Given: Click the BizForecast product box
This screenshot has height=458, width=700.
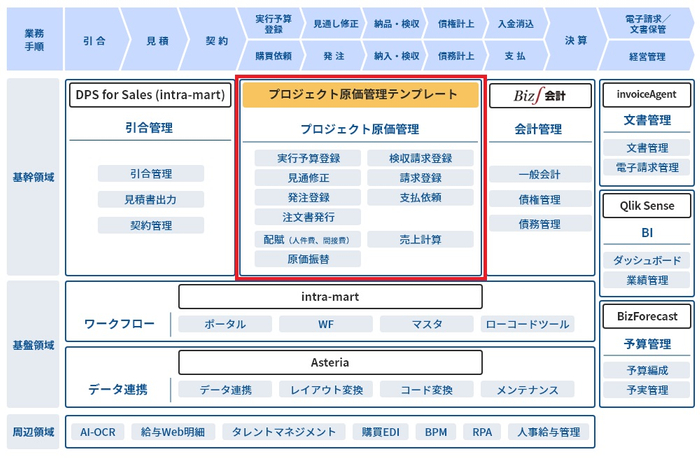Looking at the screenshot, I should pos(646,316).
